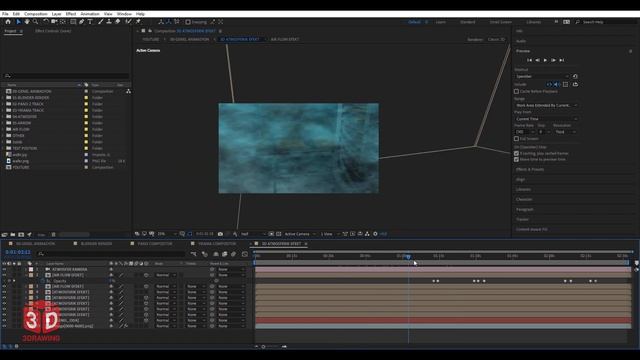Open the viewer magnification dropdown
Image resolution: width=640 pixels, height=360 pixels.
click(x=167, y=234)
